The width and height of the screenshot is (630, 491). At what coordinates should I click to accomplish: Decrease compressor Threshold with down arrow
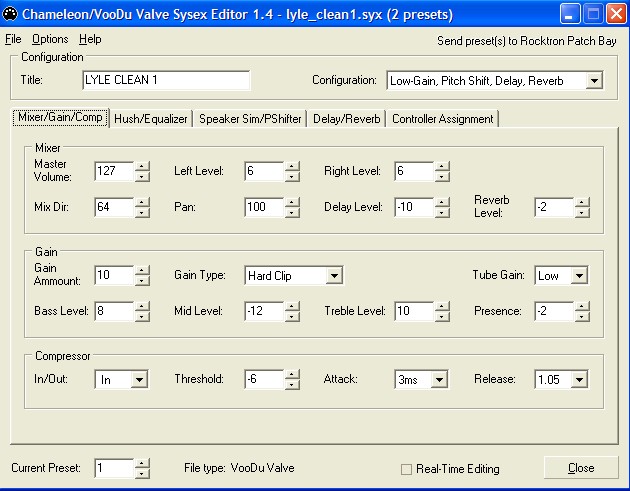[x=292, y=385]
